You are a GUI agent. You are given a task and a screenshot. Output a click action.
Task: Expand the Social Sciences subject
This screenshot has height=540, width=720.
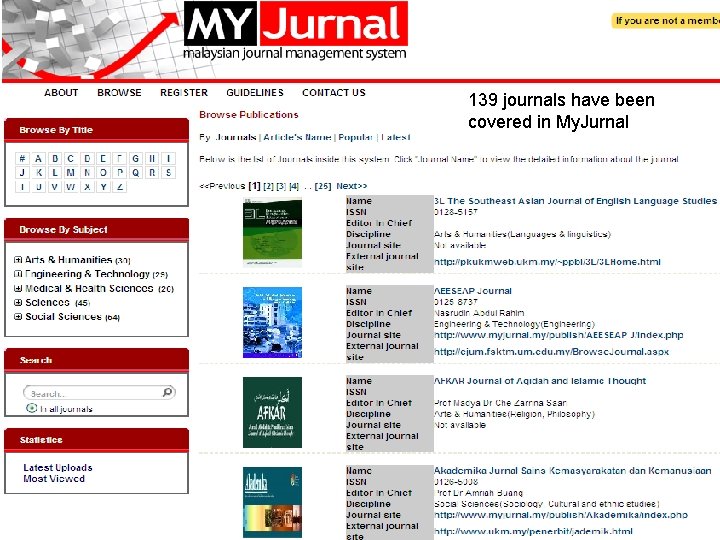tap(18, 317)
